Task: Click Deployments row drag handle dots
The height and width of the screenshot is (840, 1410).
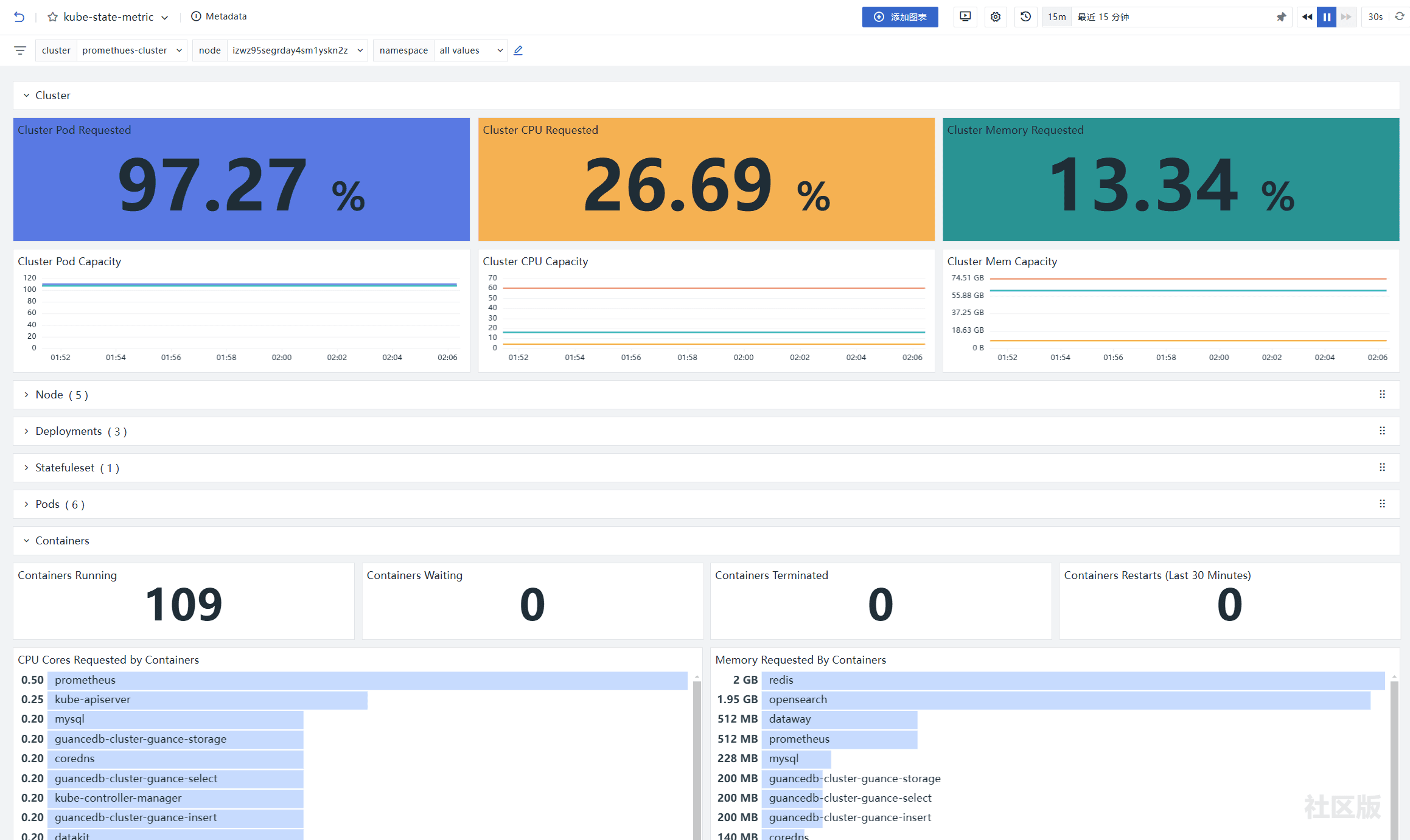Action: pyautogui.click(x=1382, y=431)
